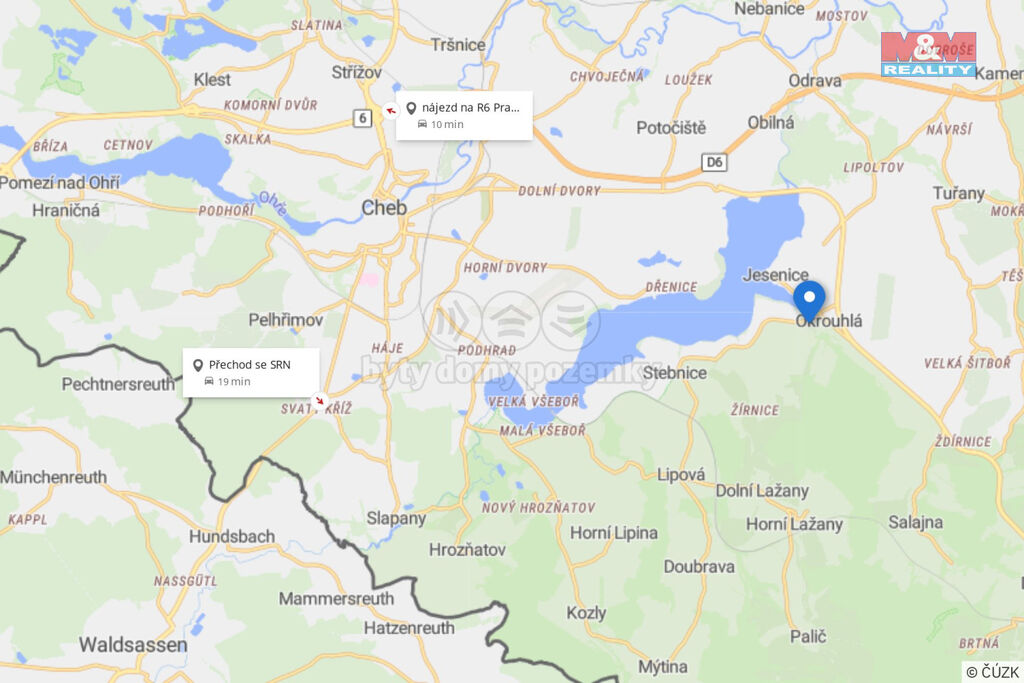This screenshot has height=683, width=1024.
Task: Click the Stebnice village label
Action: 675,373
